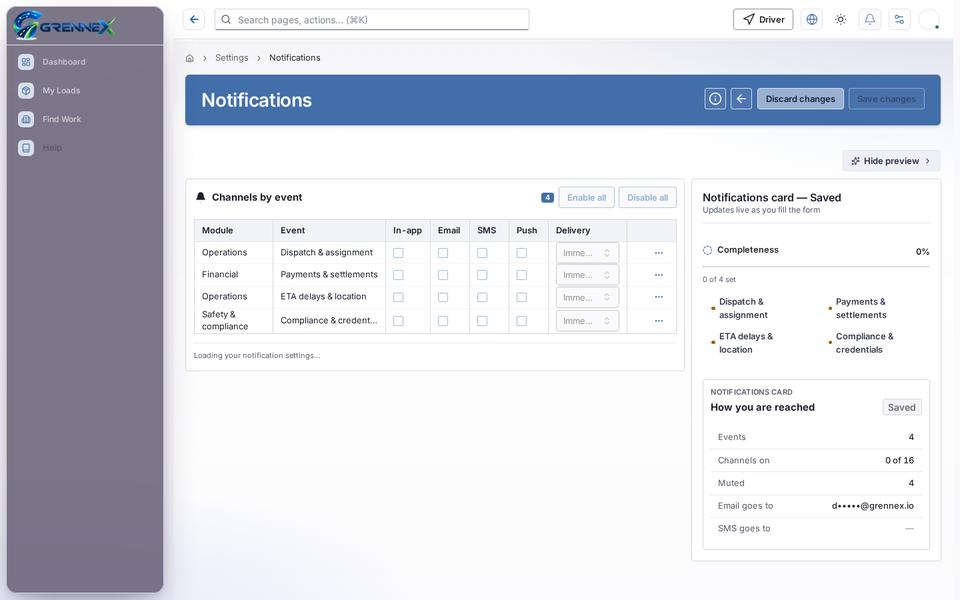This screenshot has height=600, width=960.
Task: Focus the search pages input
Action: [372, 20]
